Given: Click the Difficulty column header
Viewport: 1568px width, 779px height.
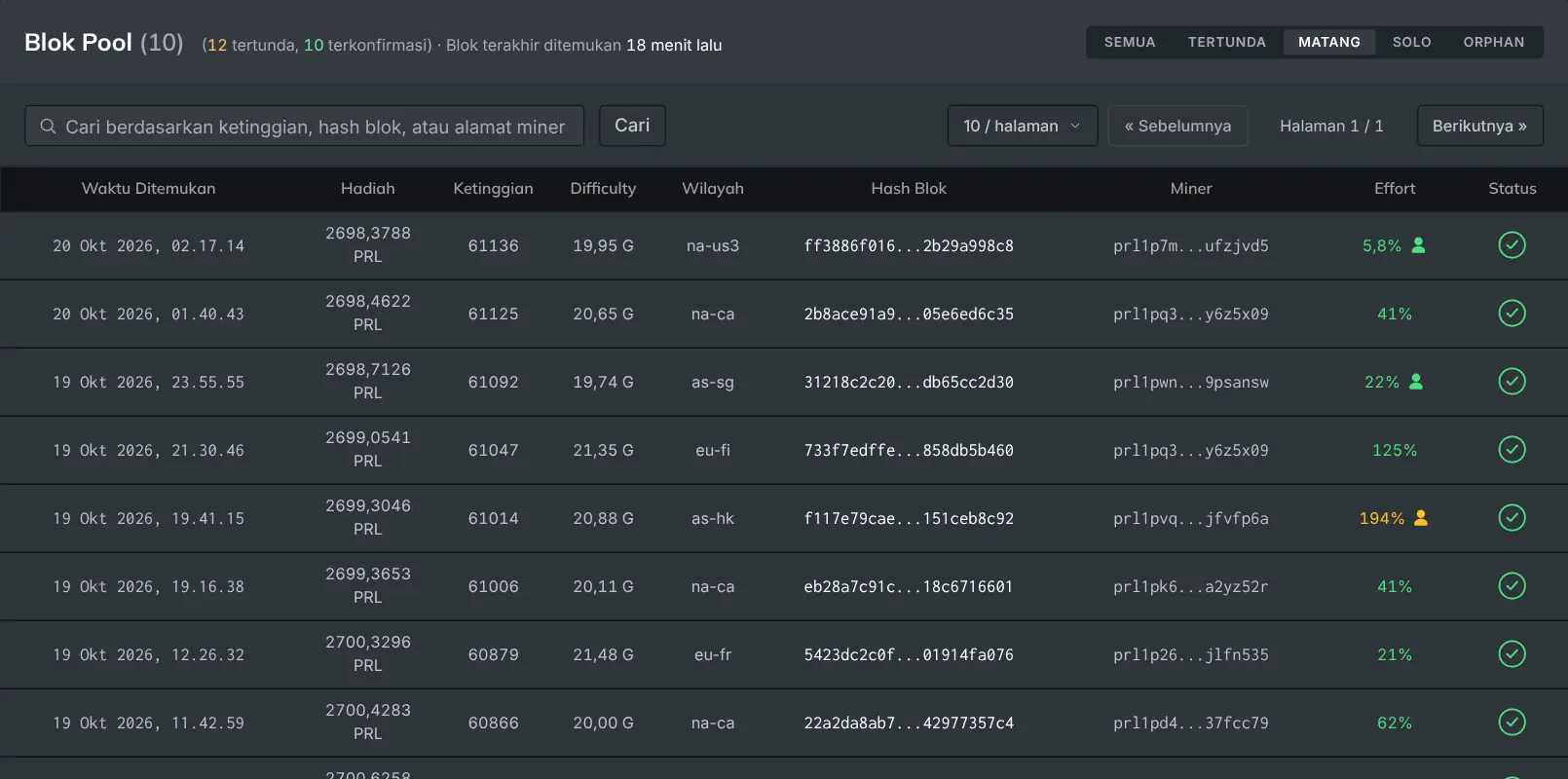Looking at the screenshot, I should tap(603, 189).
